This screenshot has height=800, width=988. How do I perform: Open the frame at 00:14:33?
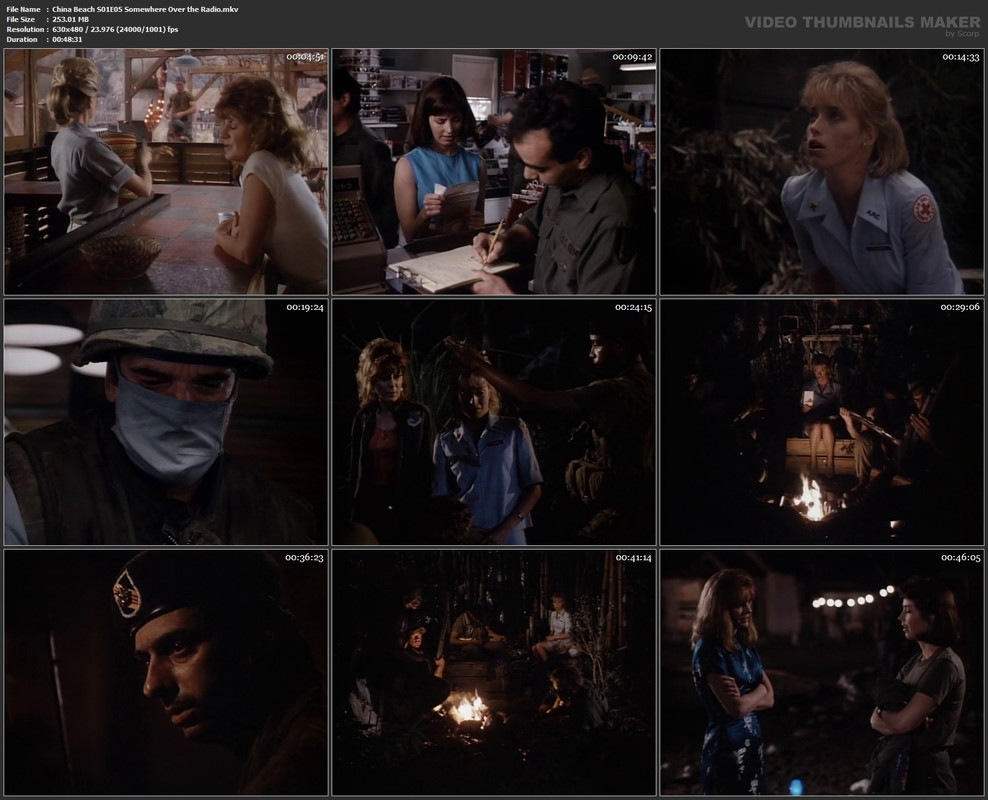(822, 172)
